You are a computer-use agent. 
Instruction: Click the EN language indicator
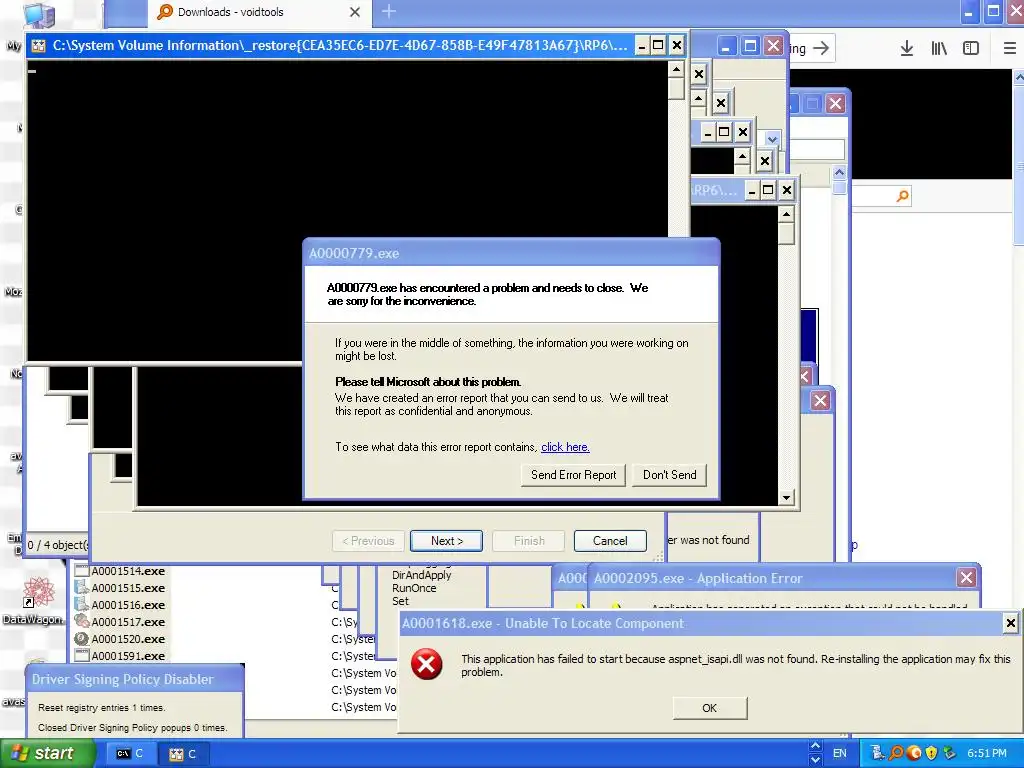click(x=840, y=753)
